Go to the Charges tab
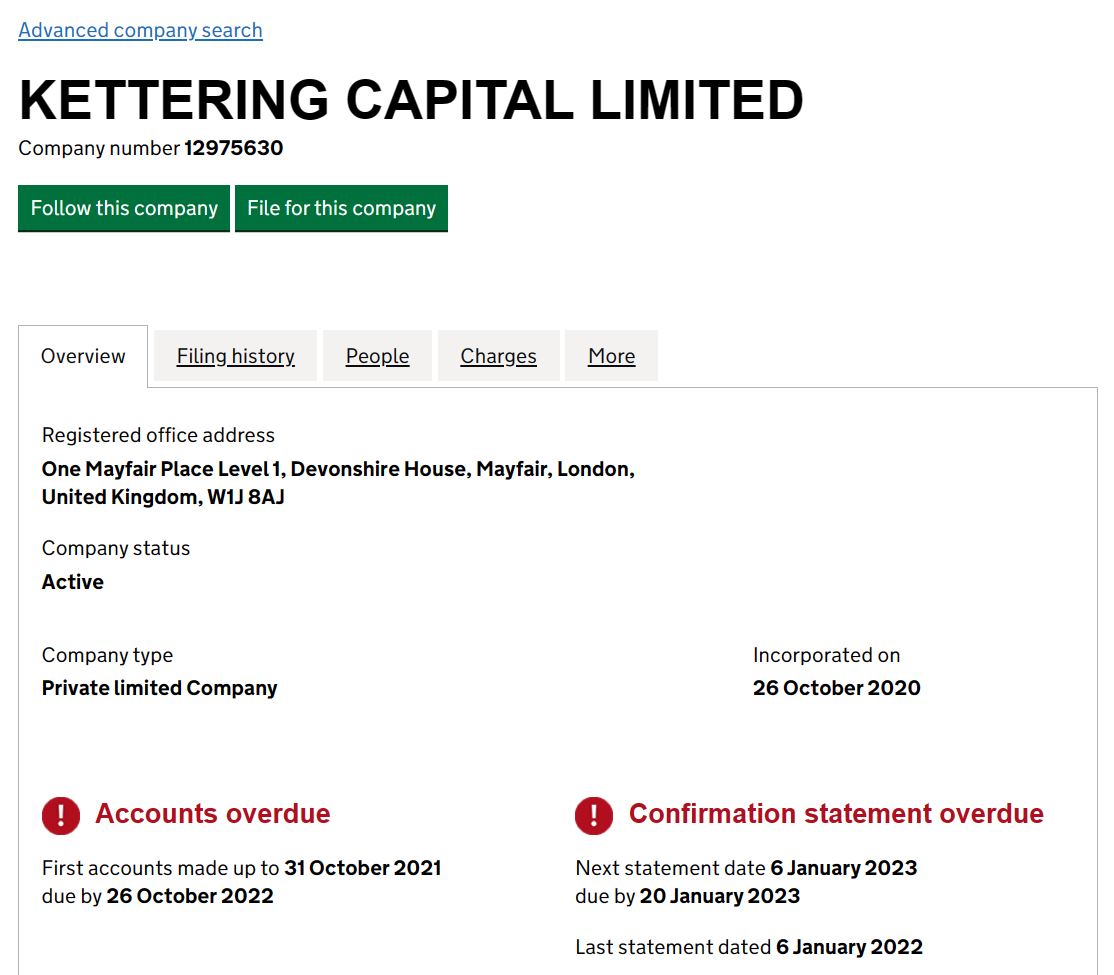1114x975 pixels. pyautogui.click(x=498, y=356)
